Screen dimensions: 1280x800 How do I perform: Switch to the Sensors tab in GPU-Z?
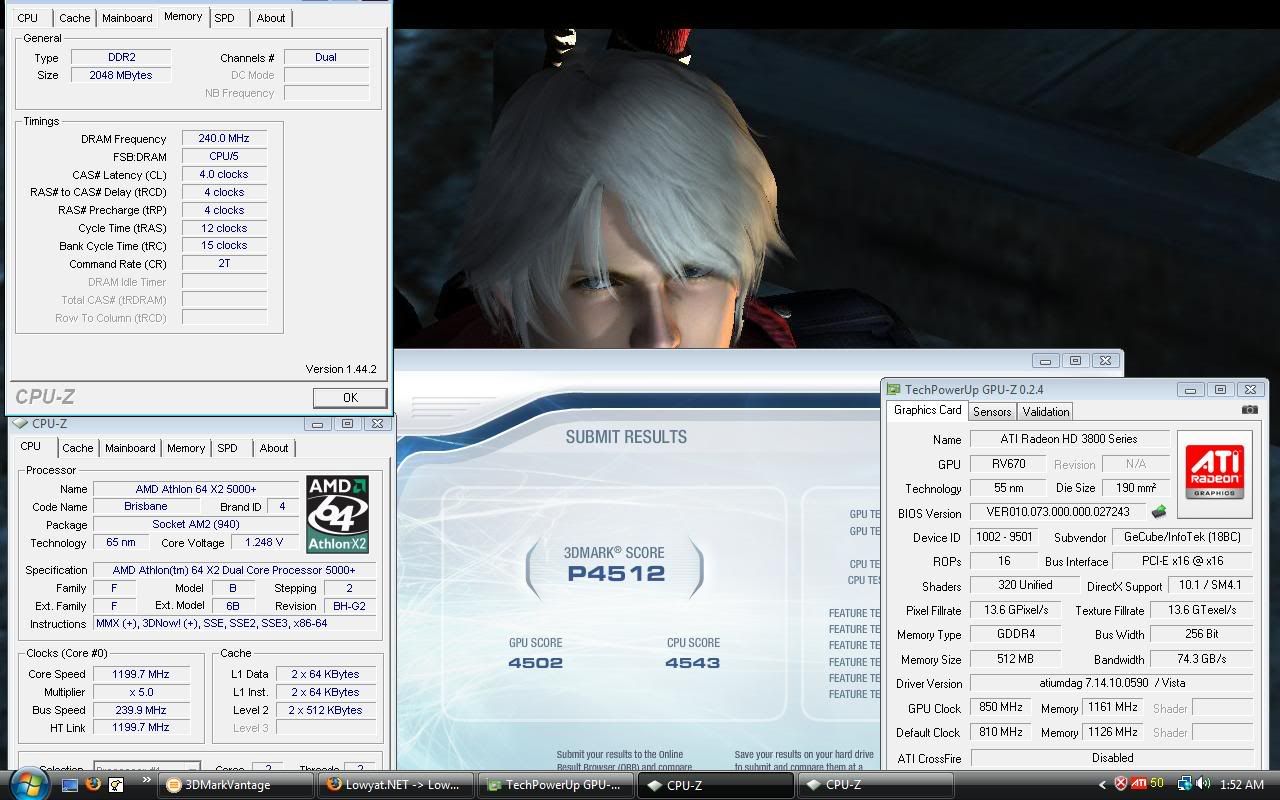point(991,412)
